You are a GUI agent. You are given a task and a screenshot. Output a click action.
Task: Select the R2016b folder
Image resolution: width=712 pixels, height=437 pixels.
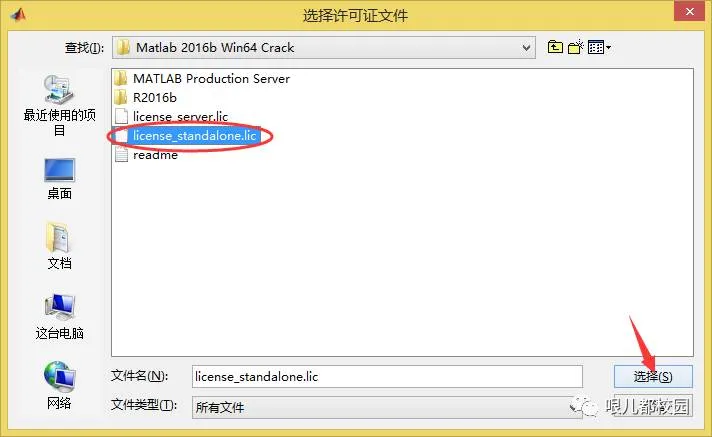pyautogui.click(x=146, y=98)
